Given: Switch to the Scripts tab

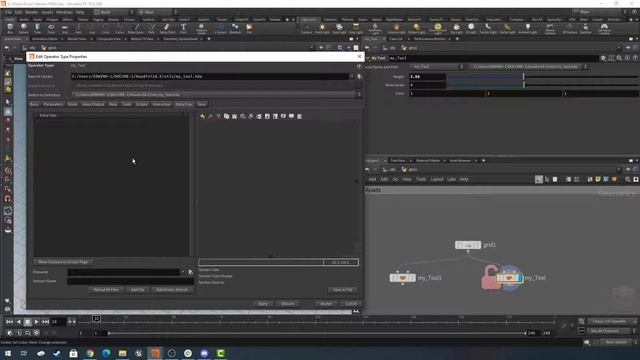Looking at the screenshot, I should tap(142, 104).
